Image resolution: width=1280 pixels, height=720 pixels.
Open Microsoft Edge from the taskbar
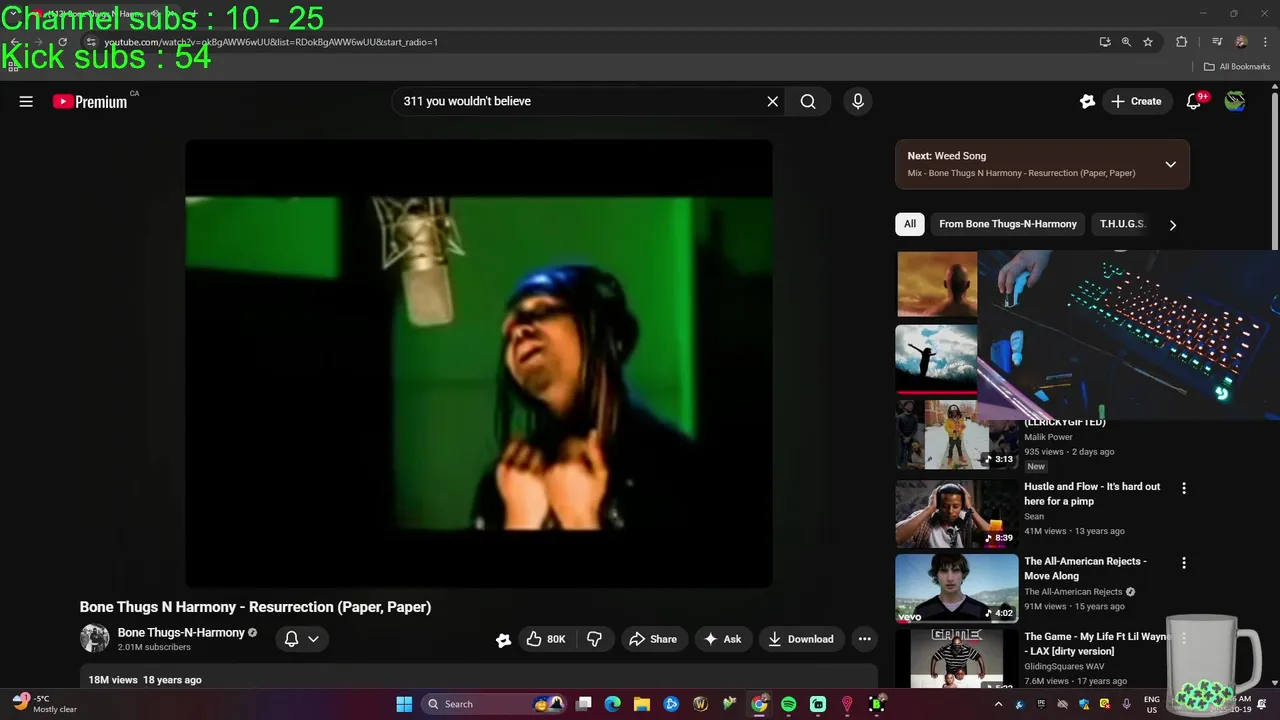[612, 704]
